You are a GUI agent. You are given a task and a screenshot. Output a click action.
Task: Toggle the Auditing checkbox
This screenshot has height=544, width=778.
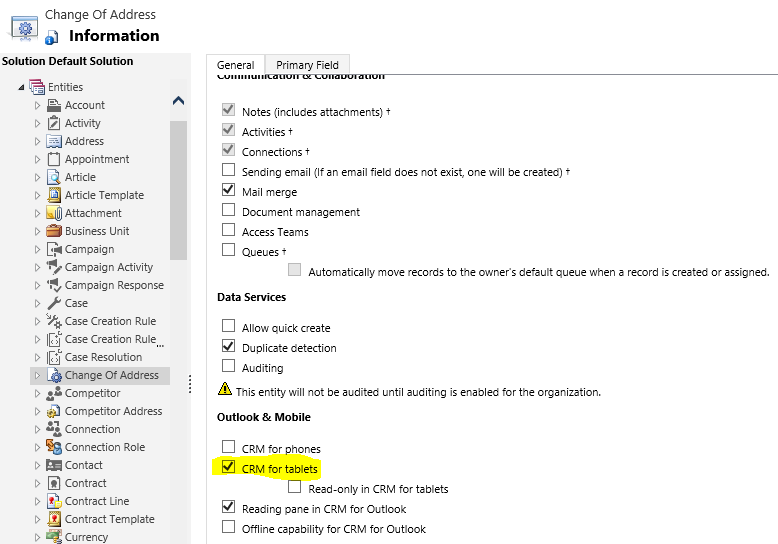[228, 367]
